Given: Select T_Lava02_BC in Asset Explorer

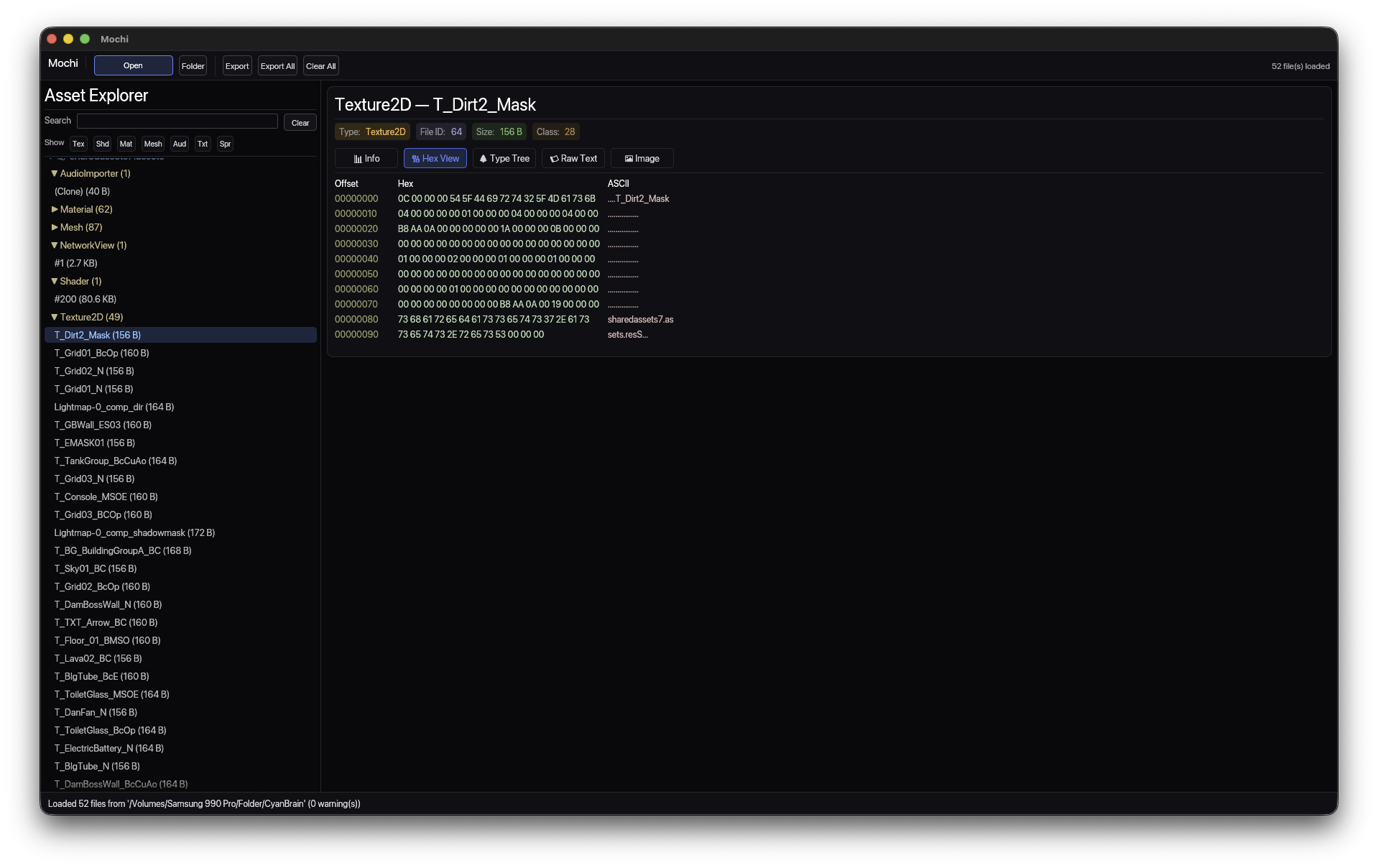Looking at the screenshot, I should [x=98, y=658].
